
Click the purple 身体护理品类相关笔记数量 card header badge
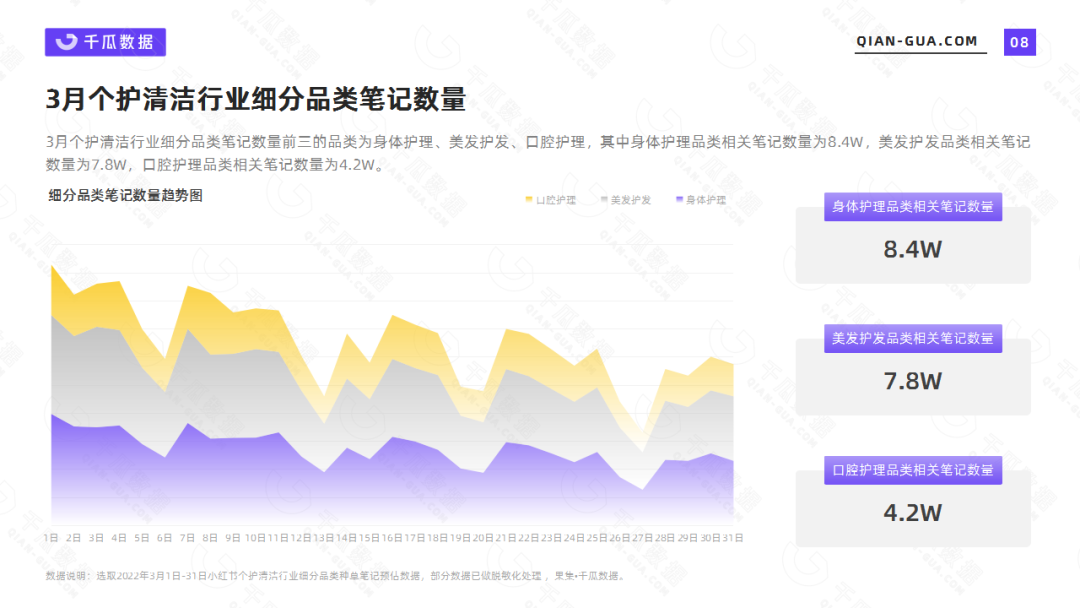tap(911, 207)
